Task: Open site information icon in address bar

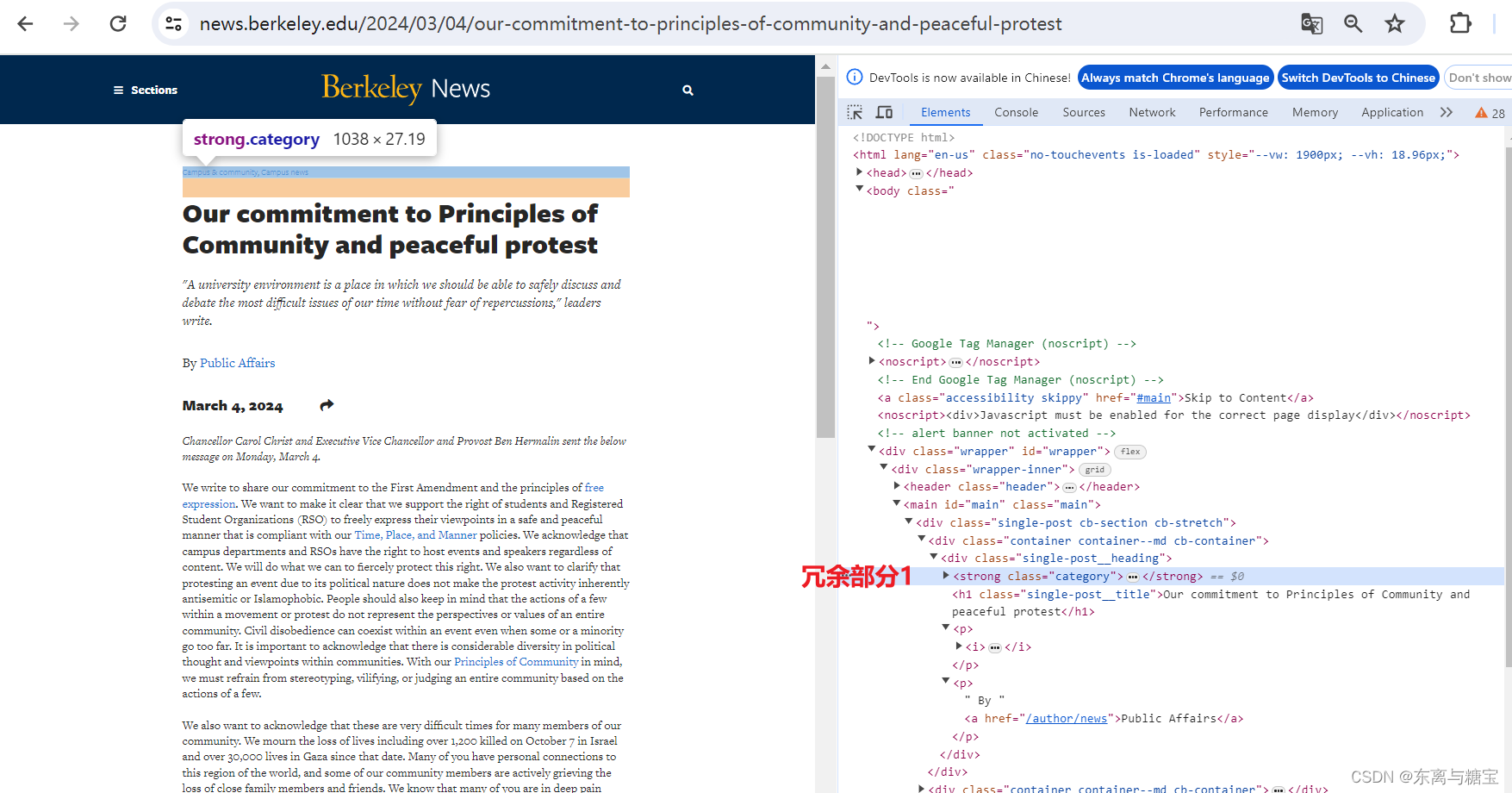Action: tap(173, 24)
